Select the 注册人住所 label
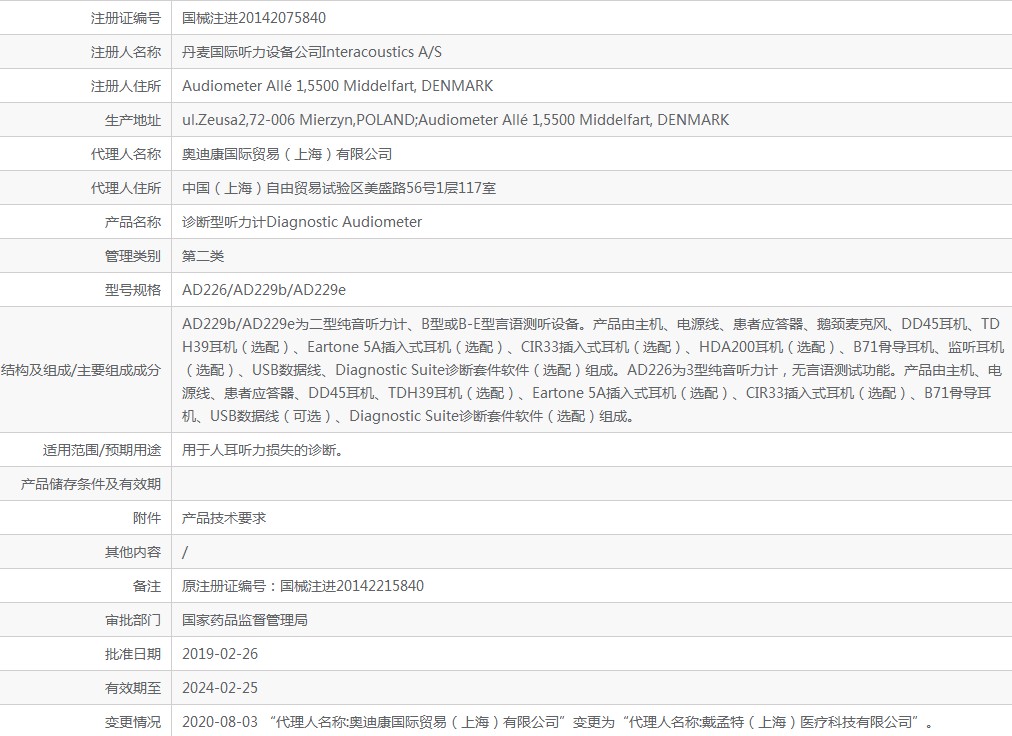The image size is (1012, 736). pos(126,86)
